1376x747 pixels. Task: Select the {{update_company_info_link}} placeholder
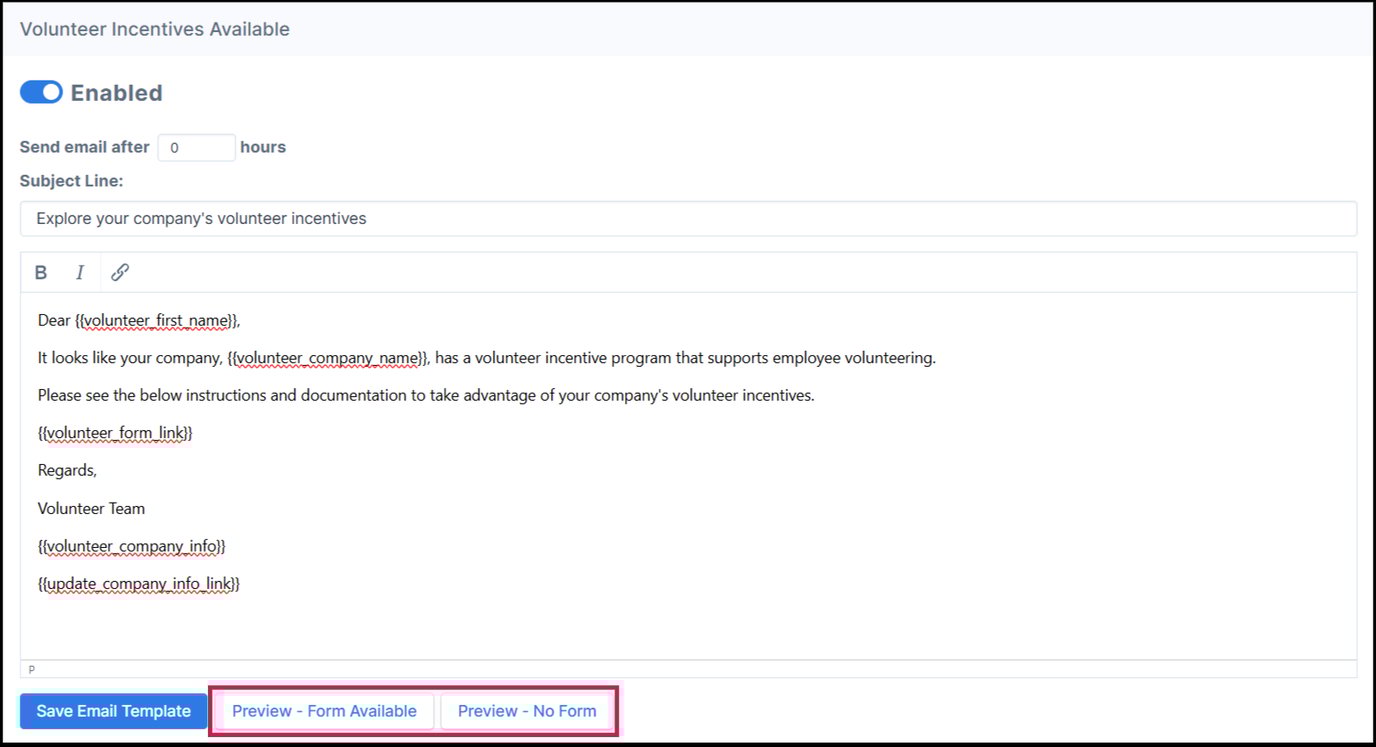[138, 583]
